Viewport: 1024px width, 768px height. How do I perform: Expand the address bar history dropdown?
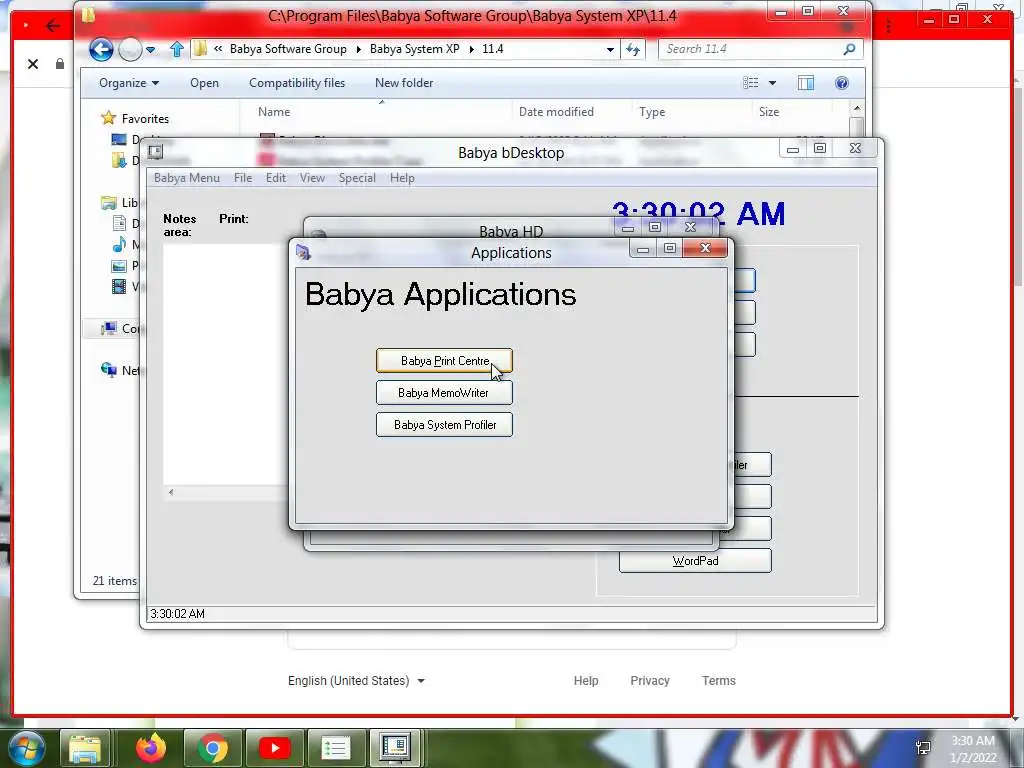click(610, 50)
